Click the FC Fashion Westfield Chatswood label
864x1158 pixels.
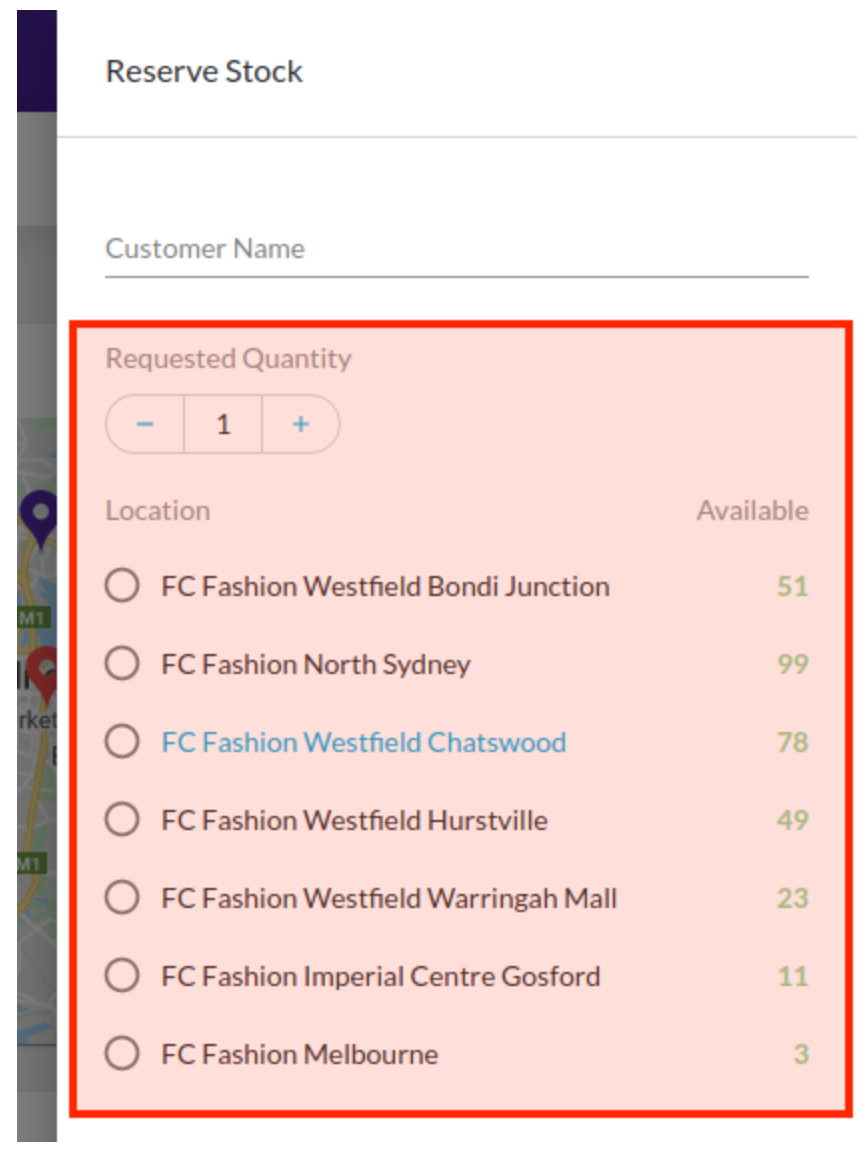coord(364,742)
